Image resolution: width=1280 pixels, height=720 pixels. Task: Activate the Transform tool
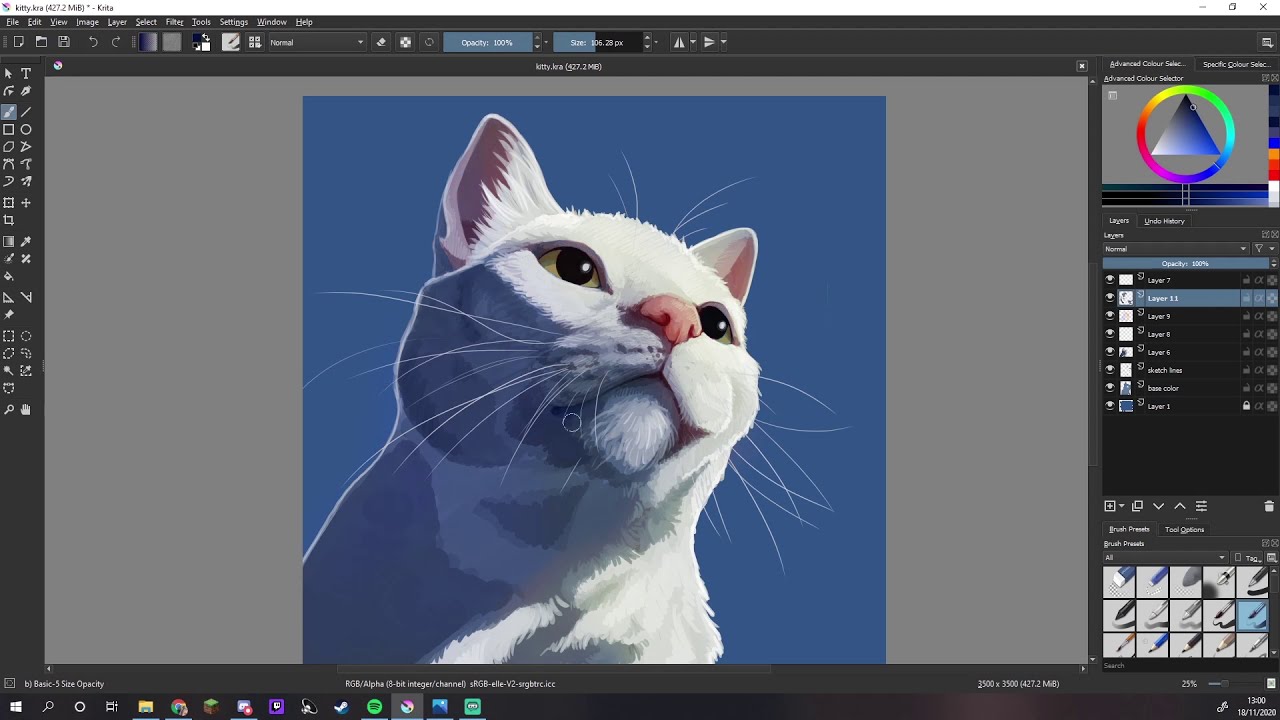pyautogui.click(x=9, y=203)
